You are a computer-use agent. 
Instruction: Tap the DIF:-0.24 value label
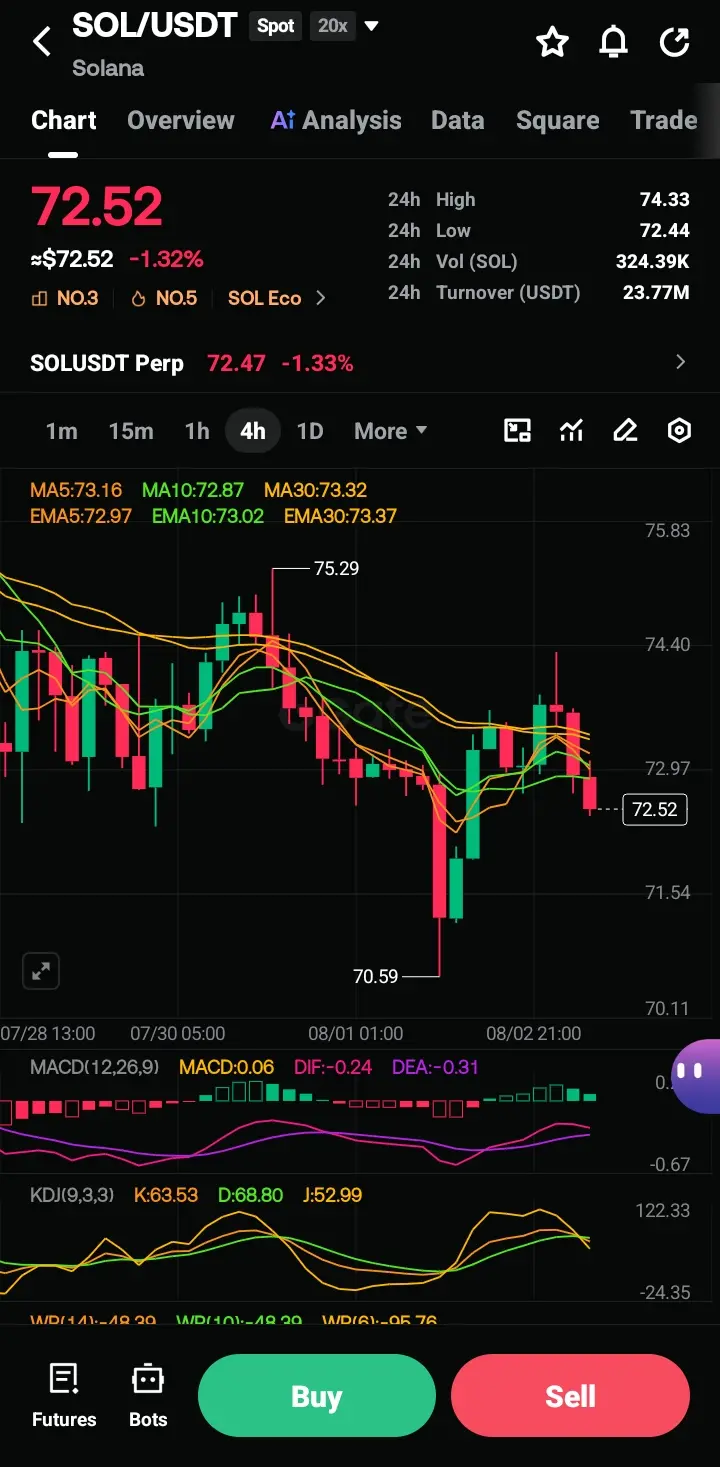(x=333, y=1067)
